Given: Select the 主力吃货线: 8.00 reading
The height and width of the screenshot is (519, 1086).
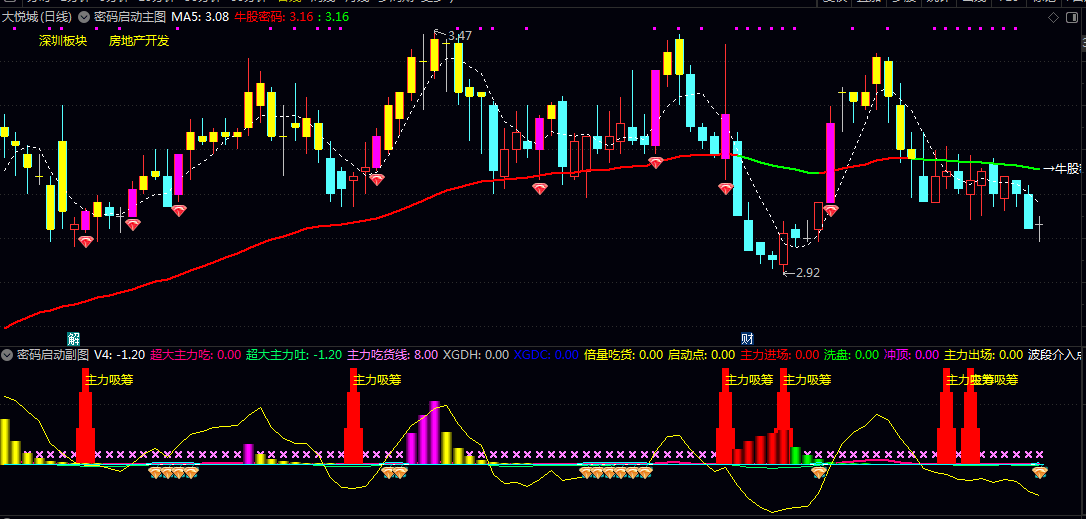Looking at the screenshot, I should (393, 355).
